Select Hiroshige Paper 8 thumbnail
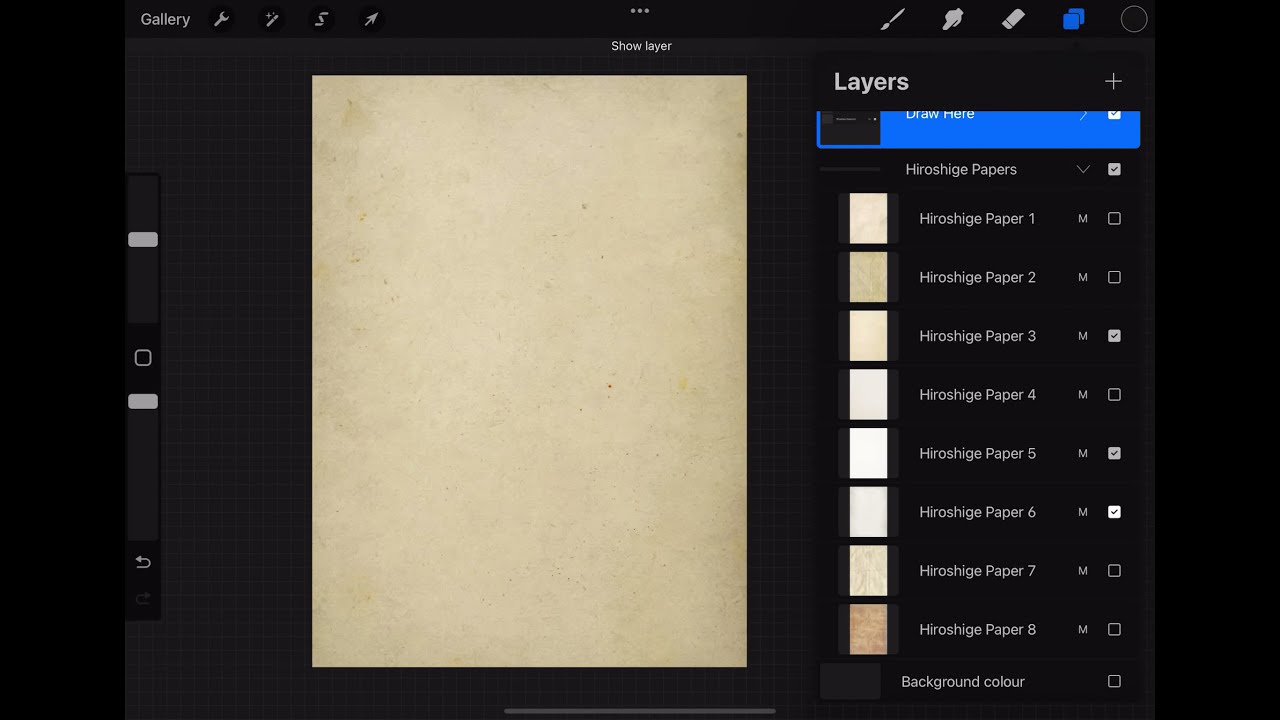The image size is (1280, 720). (868, 629)
